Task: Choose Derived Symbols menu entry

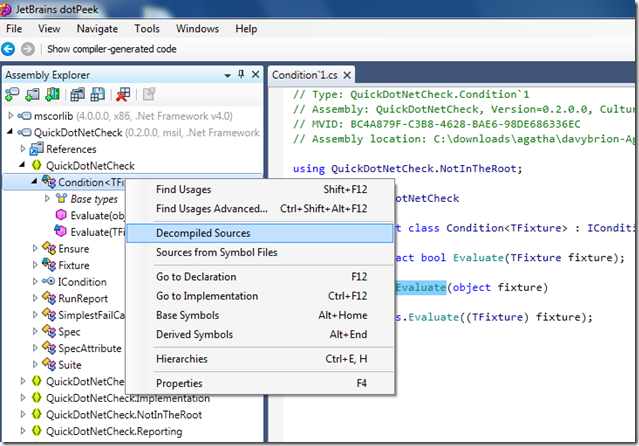Action: 261,334
